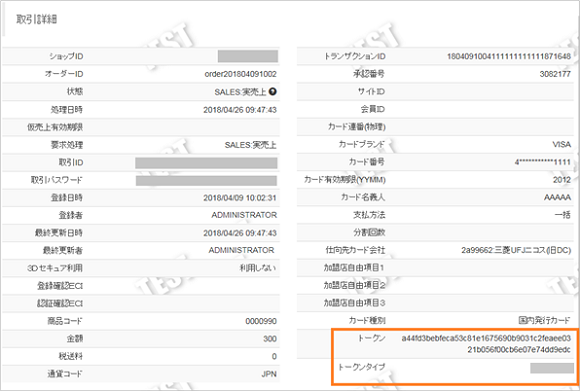
Task: Click the token hash starting a44fd3bebf
Action: (x=486, y=344)
